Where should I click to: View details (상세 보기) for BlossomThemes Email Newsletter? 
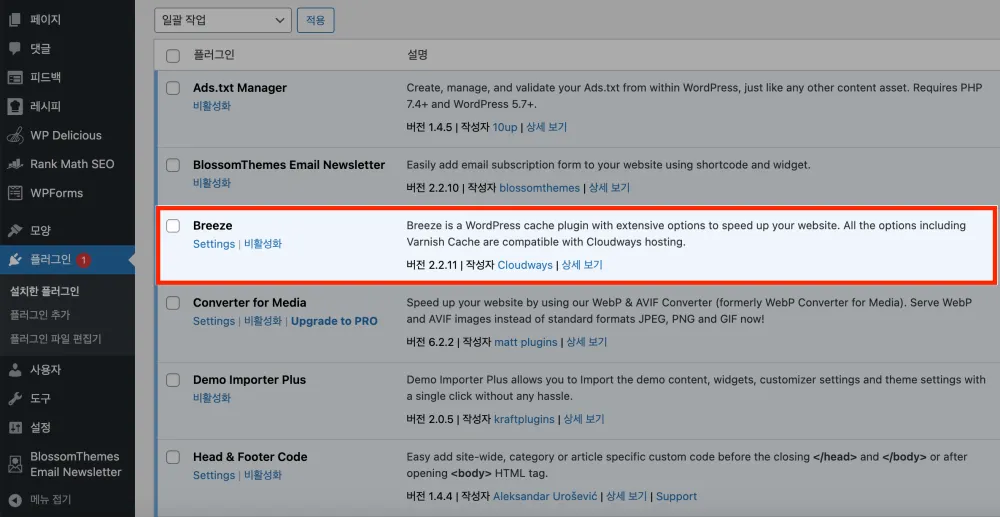(609, 188)
